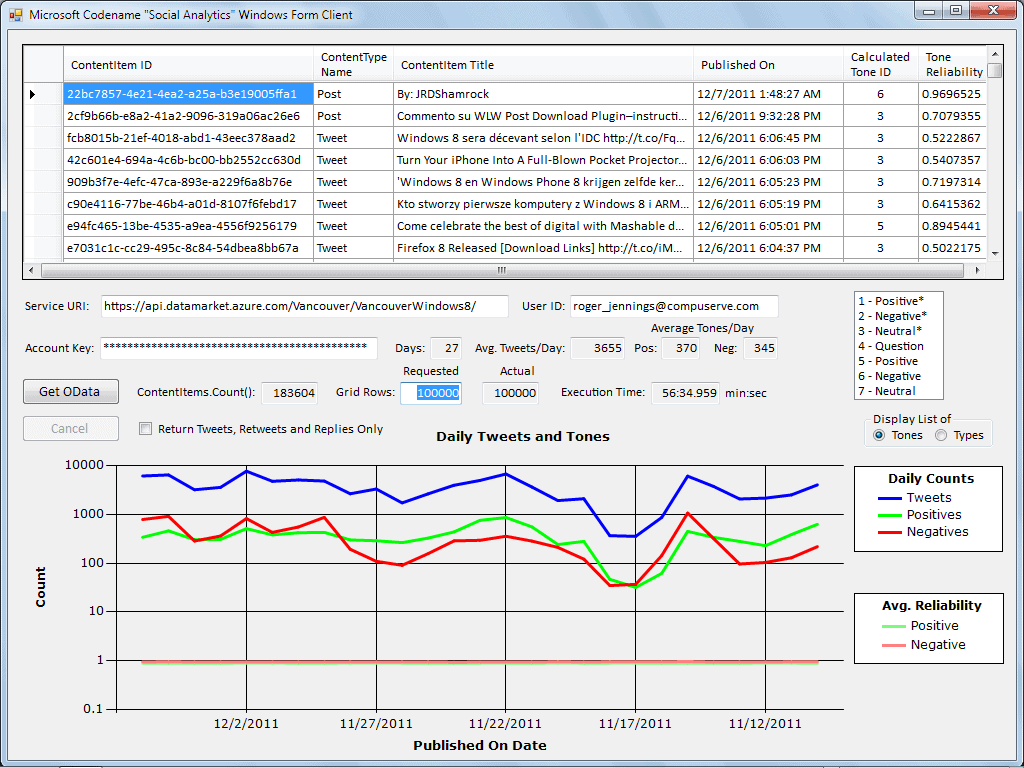Click the grid's horizontal scroll left arrow

31,270
